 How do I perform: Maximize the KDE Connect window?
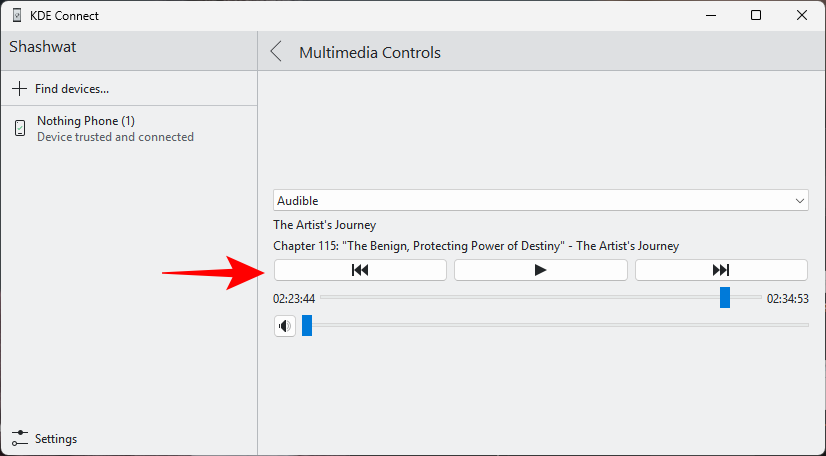(756, 16)
